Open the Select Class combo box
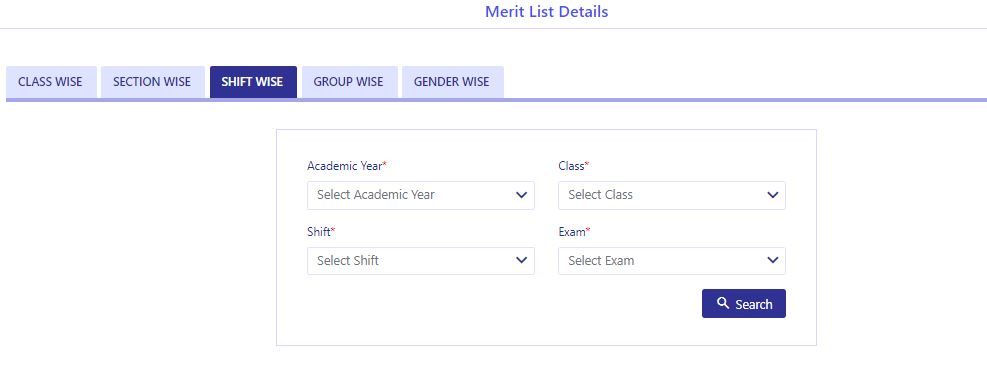Viewport: 987px width, 379px height. [x=672, y=195]
